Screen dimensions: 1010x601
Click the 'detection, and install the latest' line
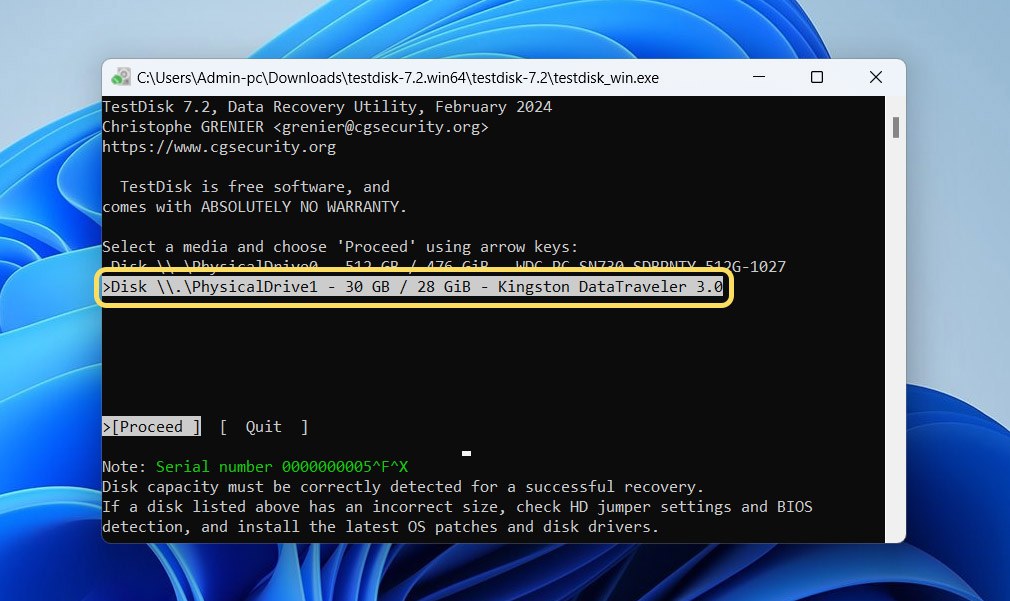pos(381,527)
